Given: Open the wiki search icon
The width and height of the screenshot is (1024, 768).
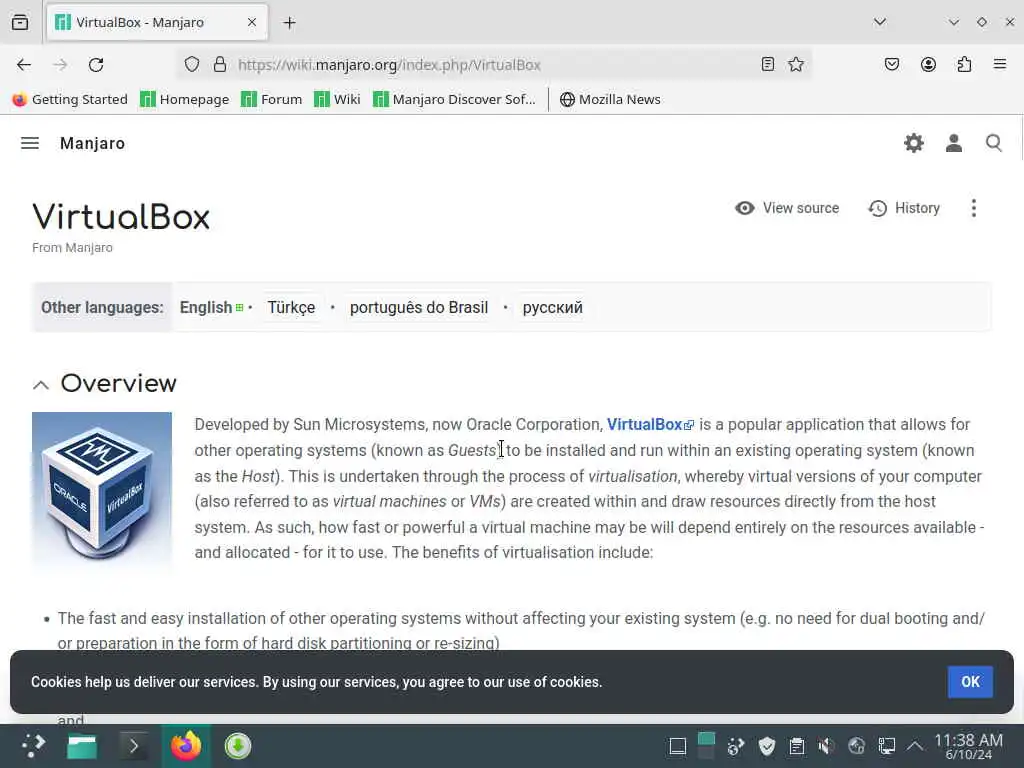Looking at the screenshot, I should coord(993,143).
